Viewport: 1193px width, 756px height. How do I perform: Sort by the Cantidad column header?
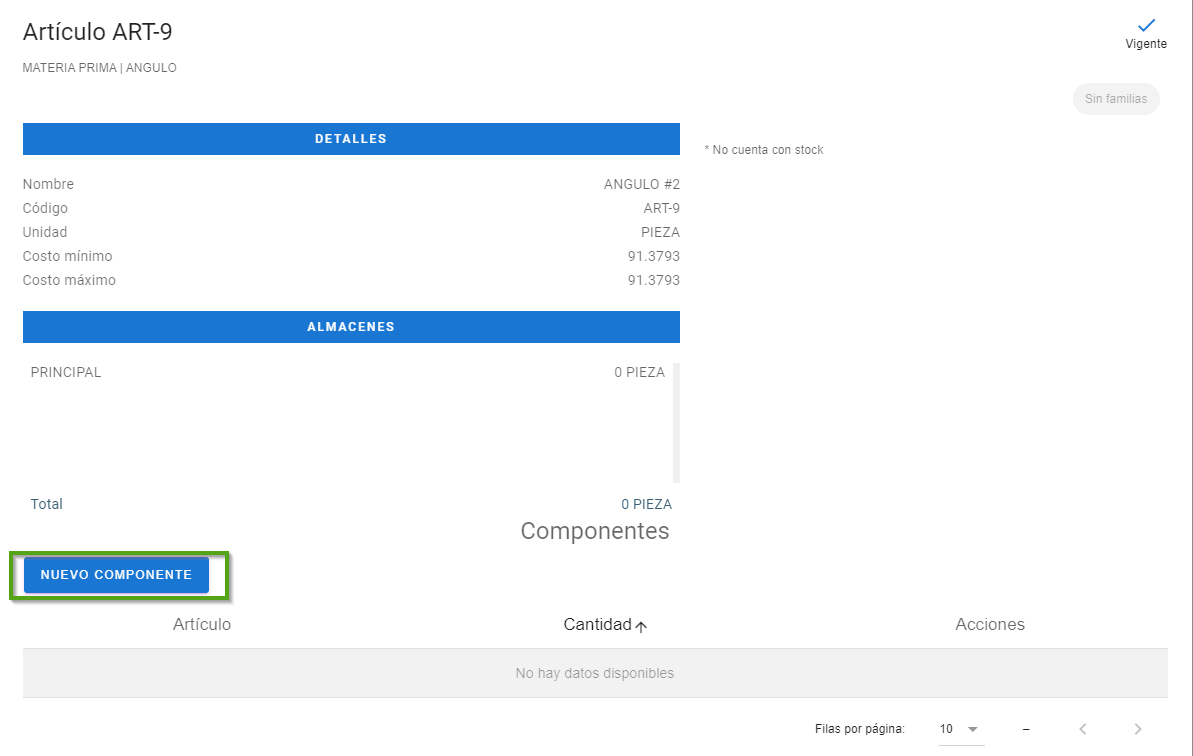click(597, 624)
